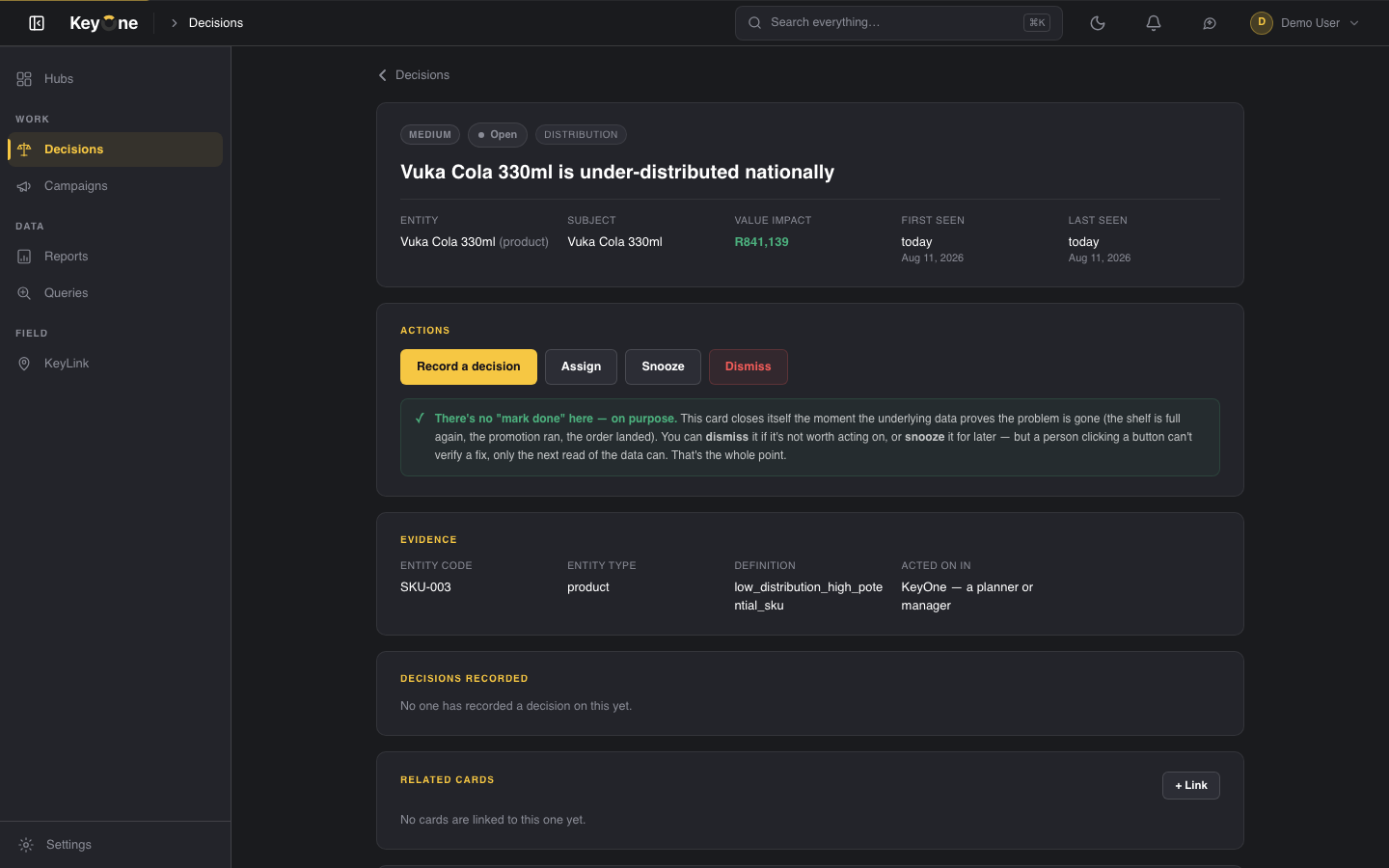Focus the Search everything field
1389x868 pixels.
[899, 23]
